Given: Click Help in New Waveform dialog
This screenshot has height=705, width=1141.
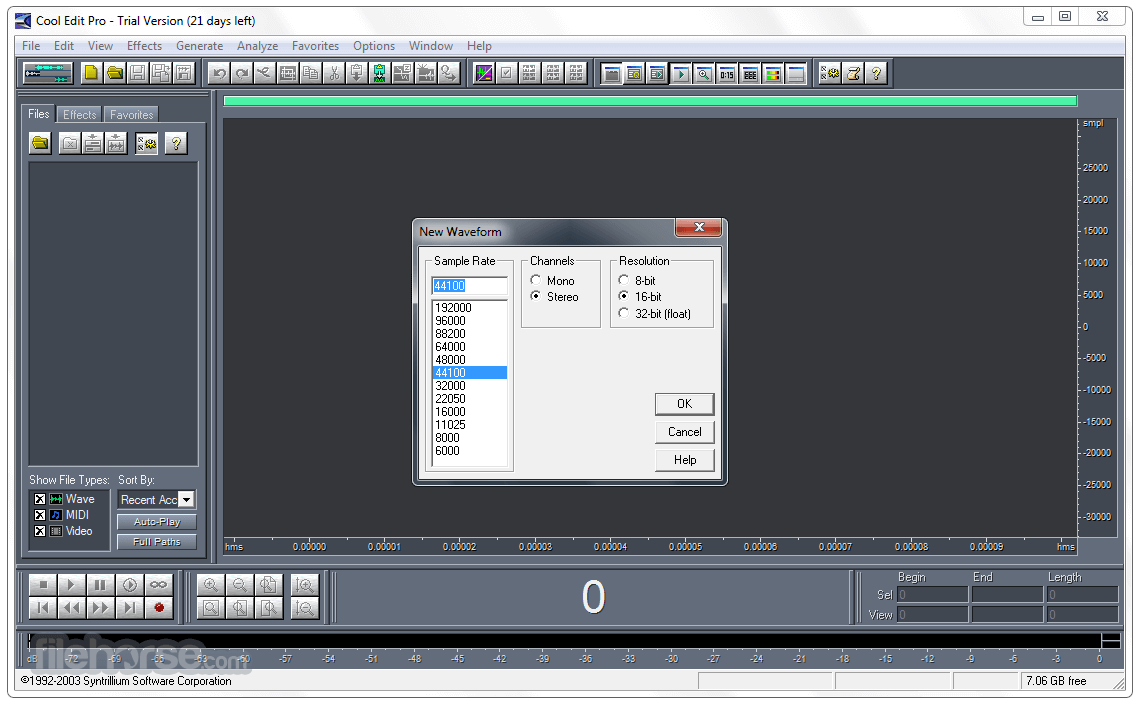Looking at the screenshot, I should coord(685,460).
